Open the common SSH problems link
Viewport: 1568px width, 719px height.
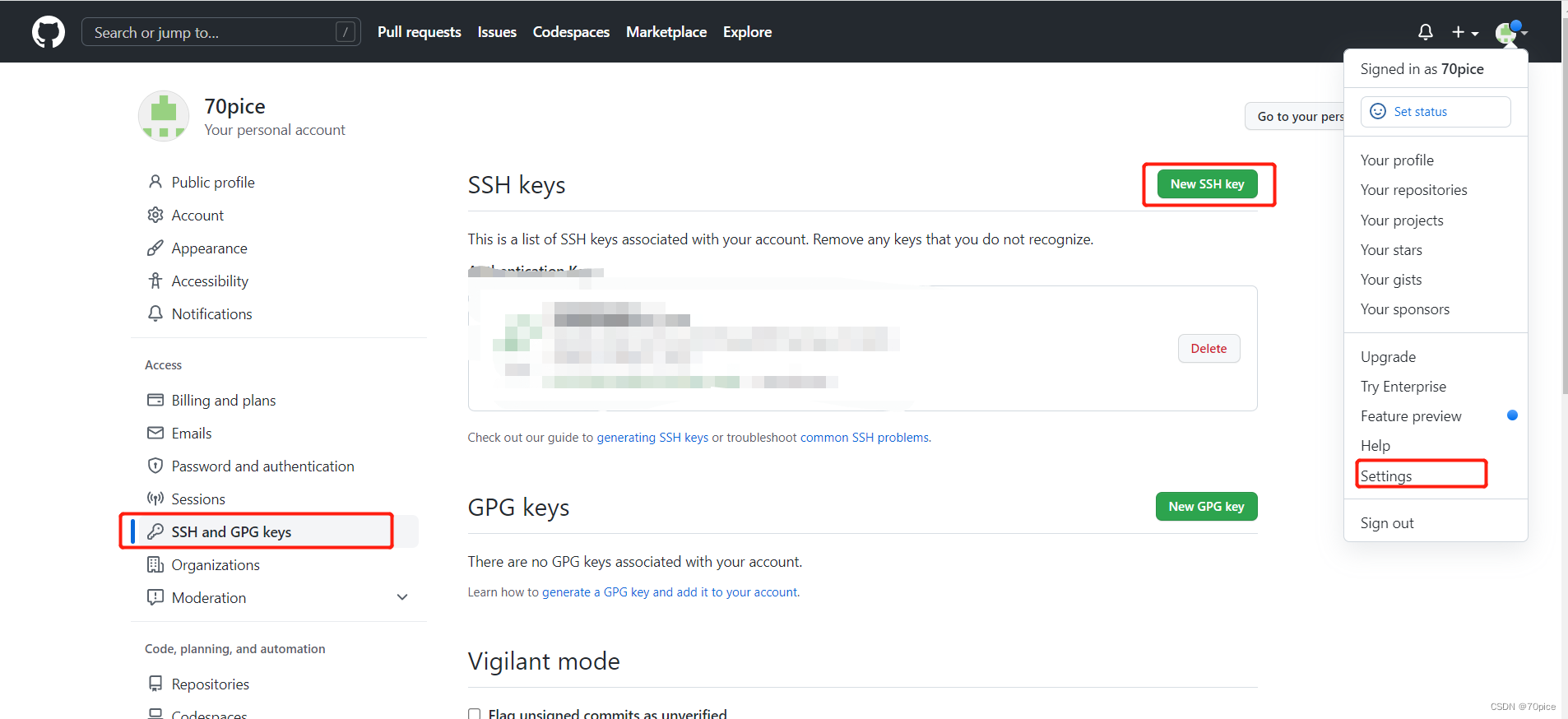click(x=864, y=438)
